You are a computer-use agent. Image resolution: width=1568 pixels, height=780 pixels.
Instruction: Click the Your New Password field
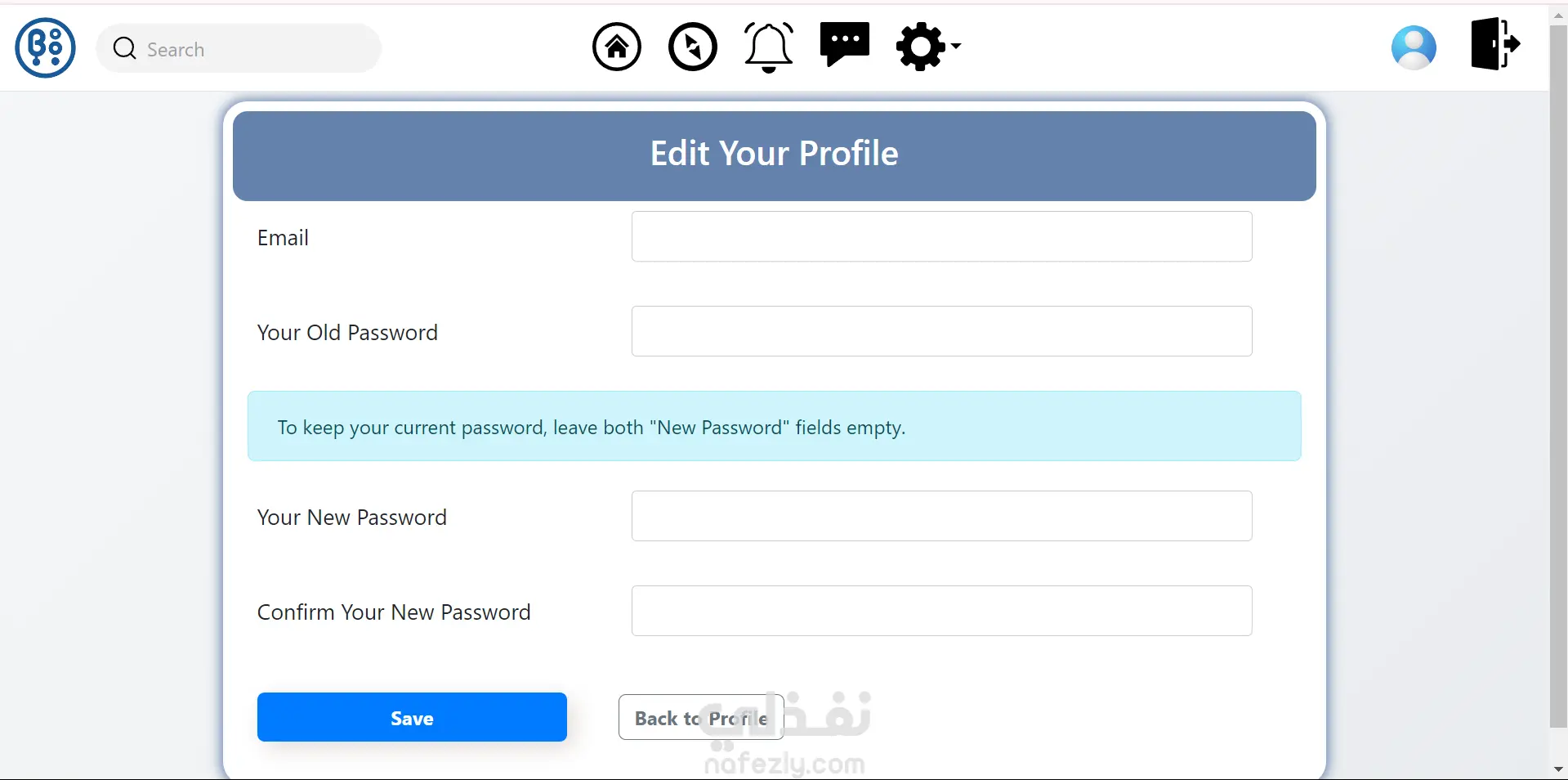[x=941, y=516]
